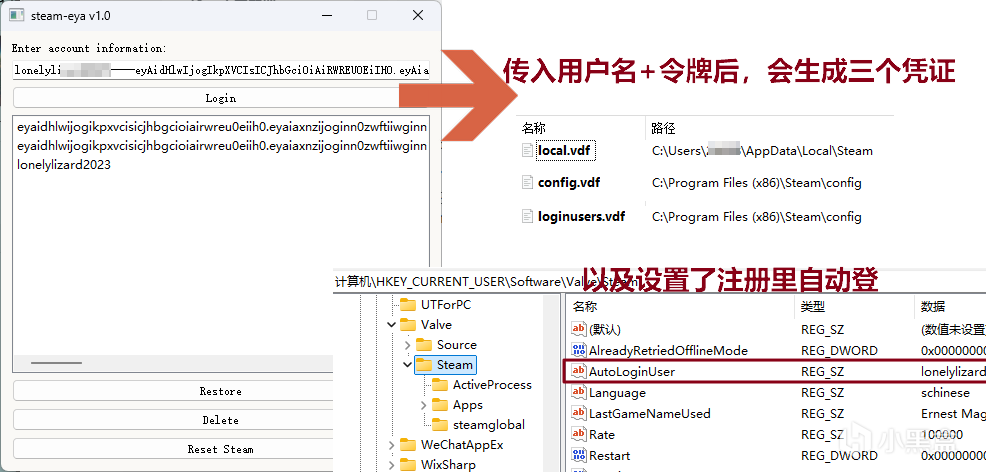The image size is (986, 472).
Task: Expand the WixSharp registry key
Action: (392, 465)
